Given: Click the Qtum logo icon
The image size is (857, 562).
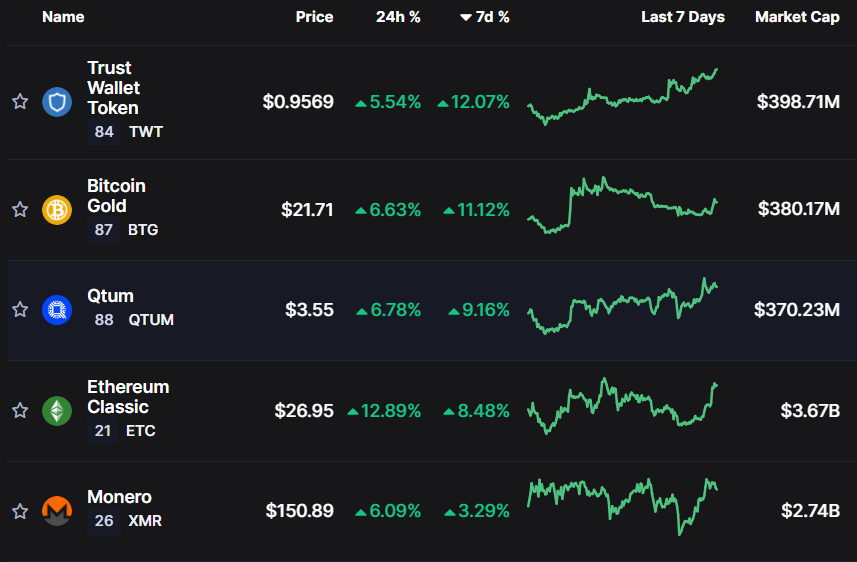Looking at the screenshot, I should [x=57, y=310].
